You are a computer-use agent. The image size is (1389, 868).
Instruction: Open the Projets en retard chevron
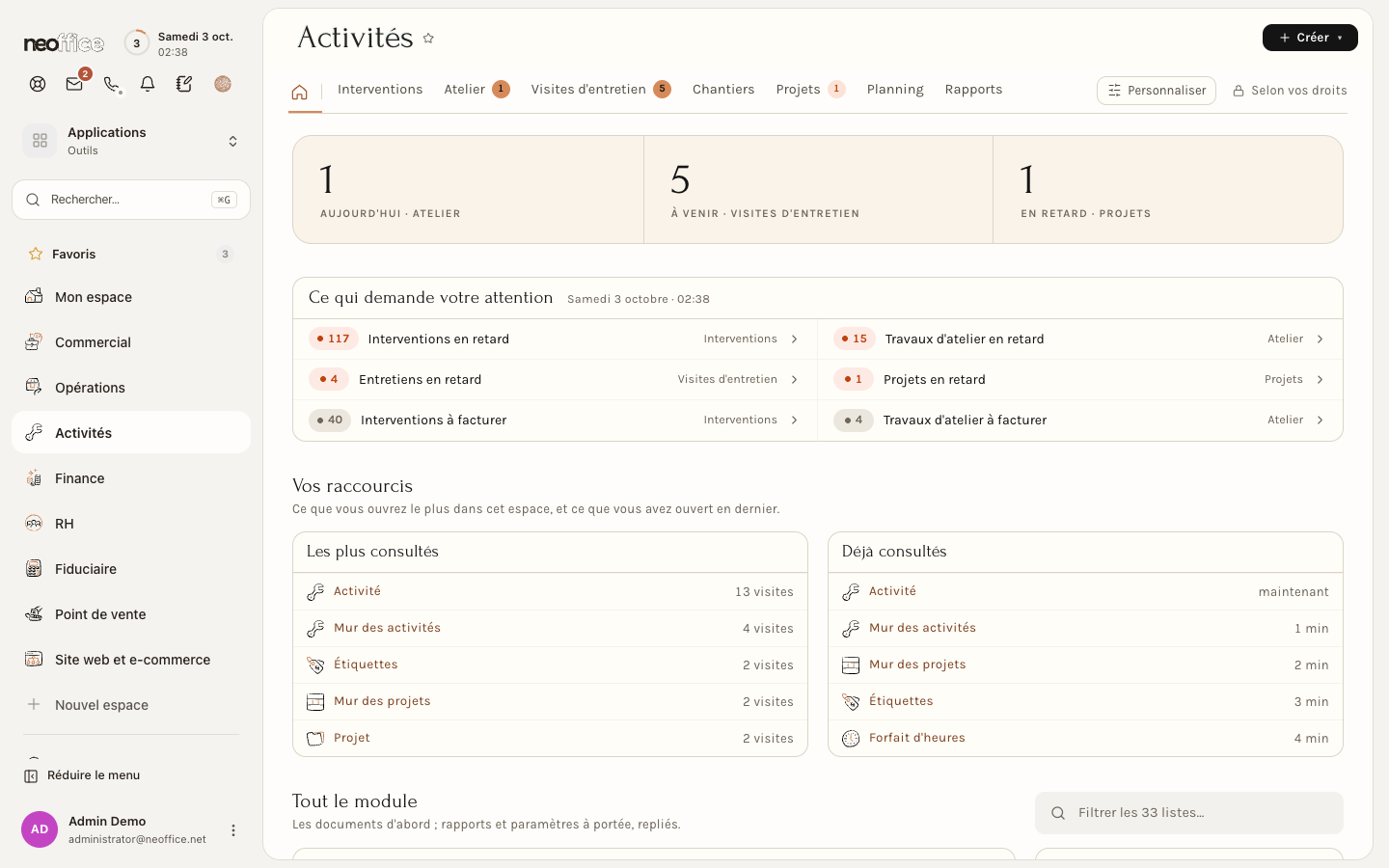(1321, 379)
